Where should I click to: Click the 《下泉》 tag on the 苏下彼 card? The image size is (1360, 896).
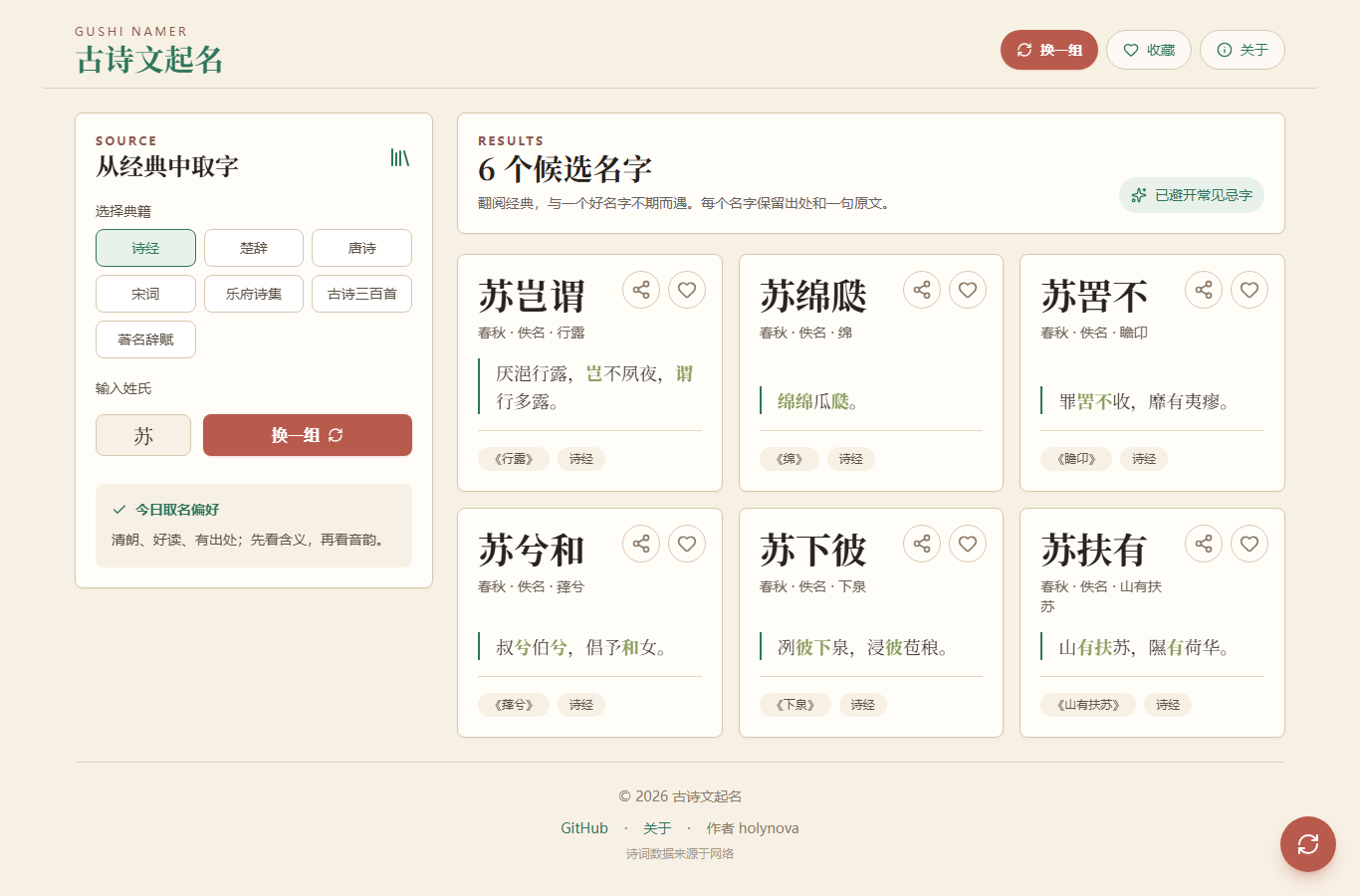click(x=795, y=705)
